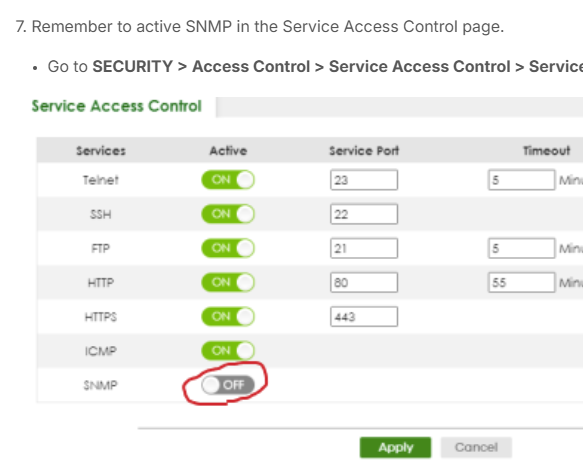Screen dimensions: 583x474
Task: Disable the SSH service toggle
Action: pyautogui.click(x=228, y=214)
